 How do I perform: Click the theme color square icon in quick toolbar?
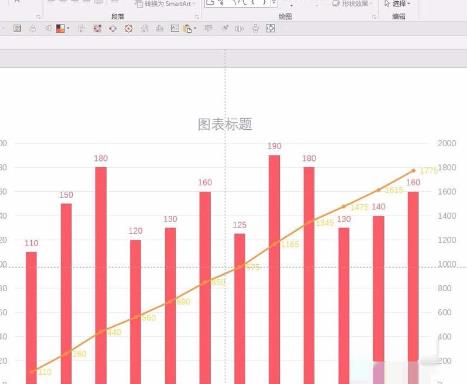pyautogui.click(x=60, y=29)
